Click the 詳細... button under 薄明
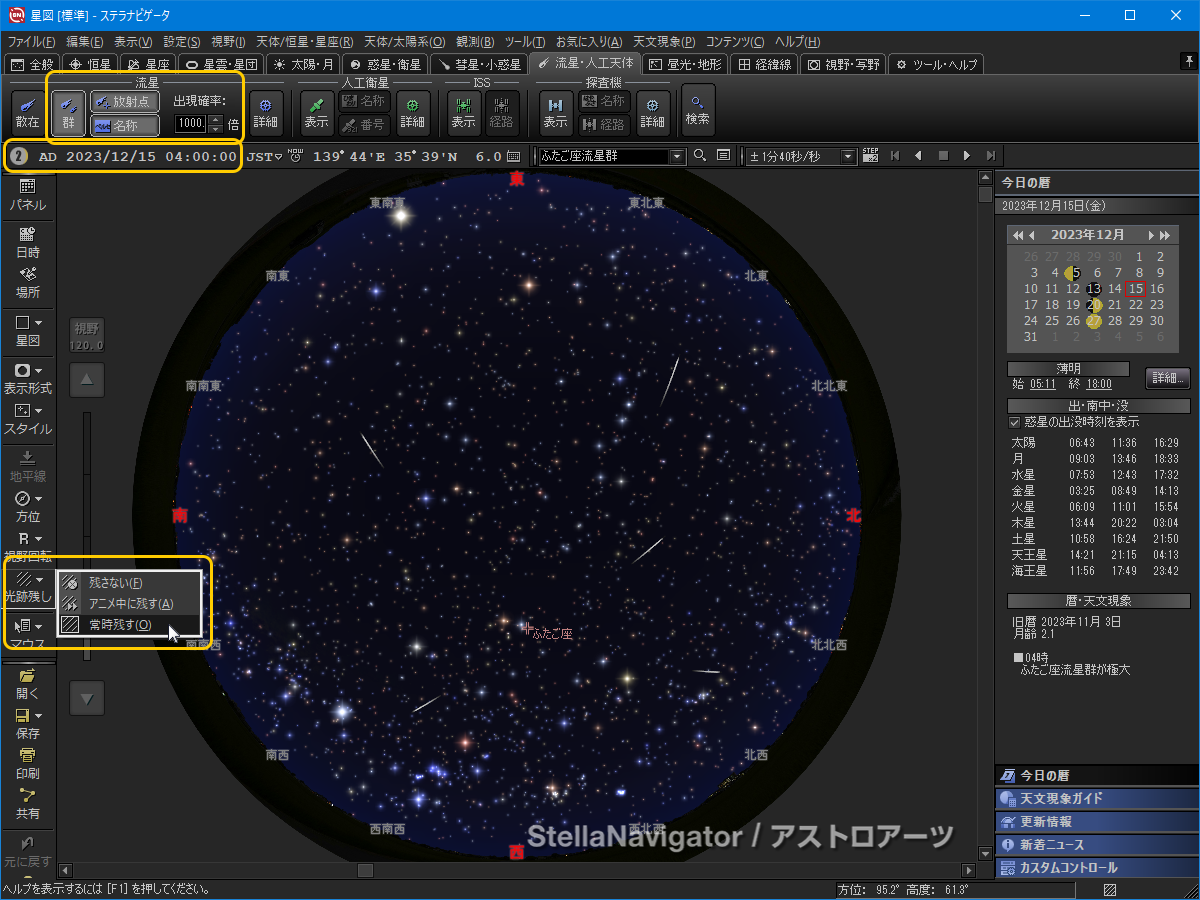Image resolution: width=1200 pixels, height=900 pixels. 1167,378
